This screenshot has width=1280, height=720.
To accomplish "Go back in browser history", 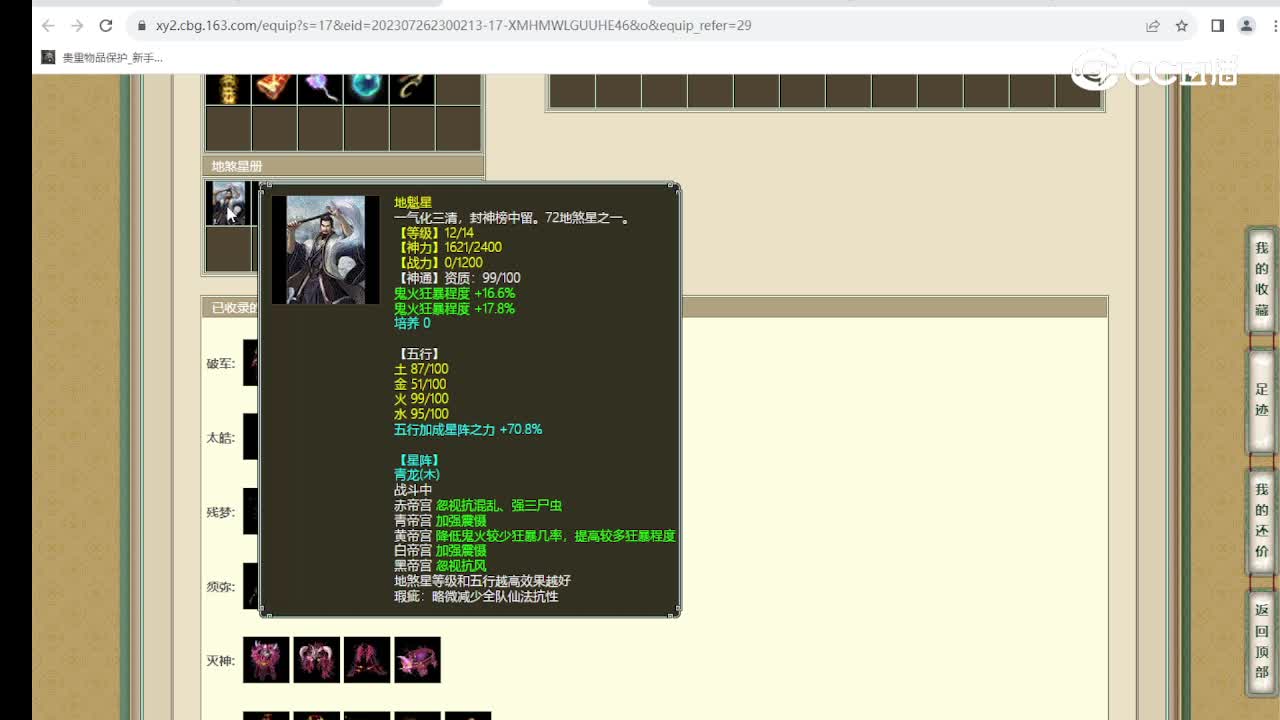I will [48, 25].
